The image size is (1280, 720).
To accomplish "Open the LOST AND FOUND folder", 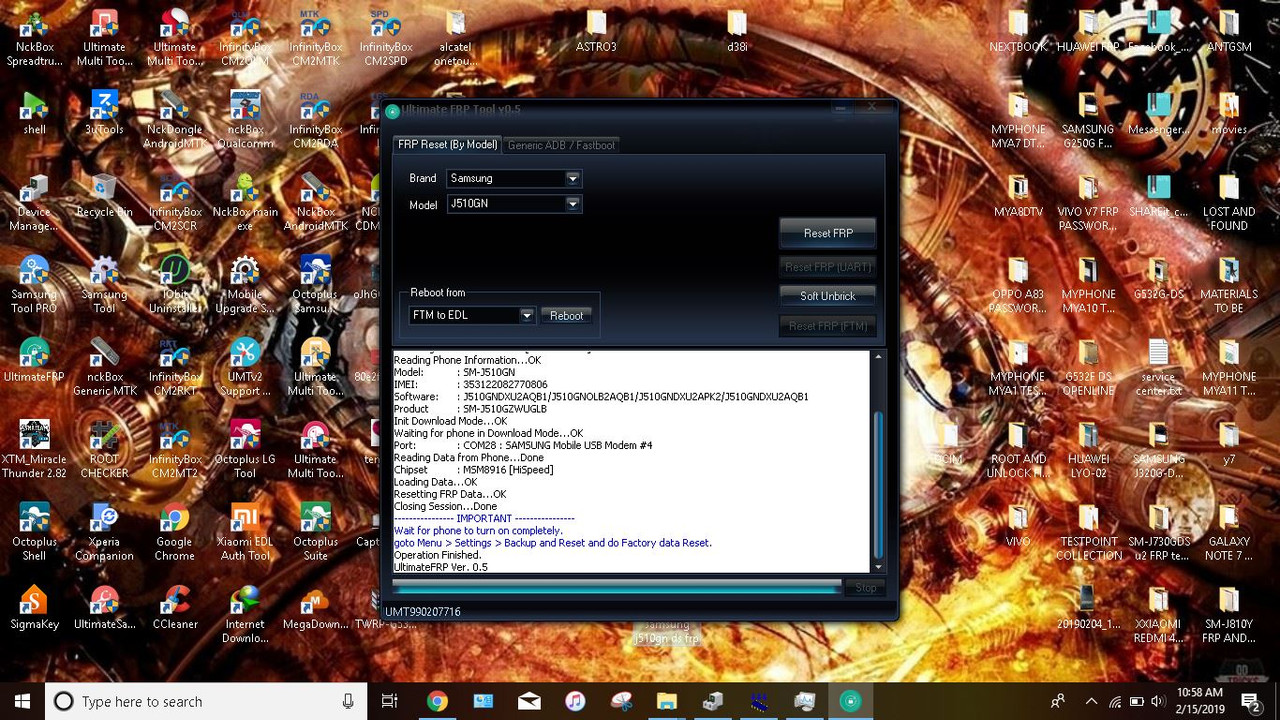I will pos(1229,203).
